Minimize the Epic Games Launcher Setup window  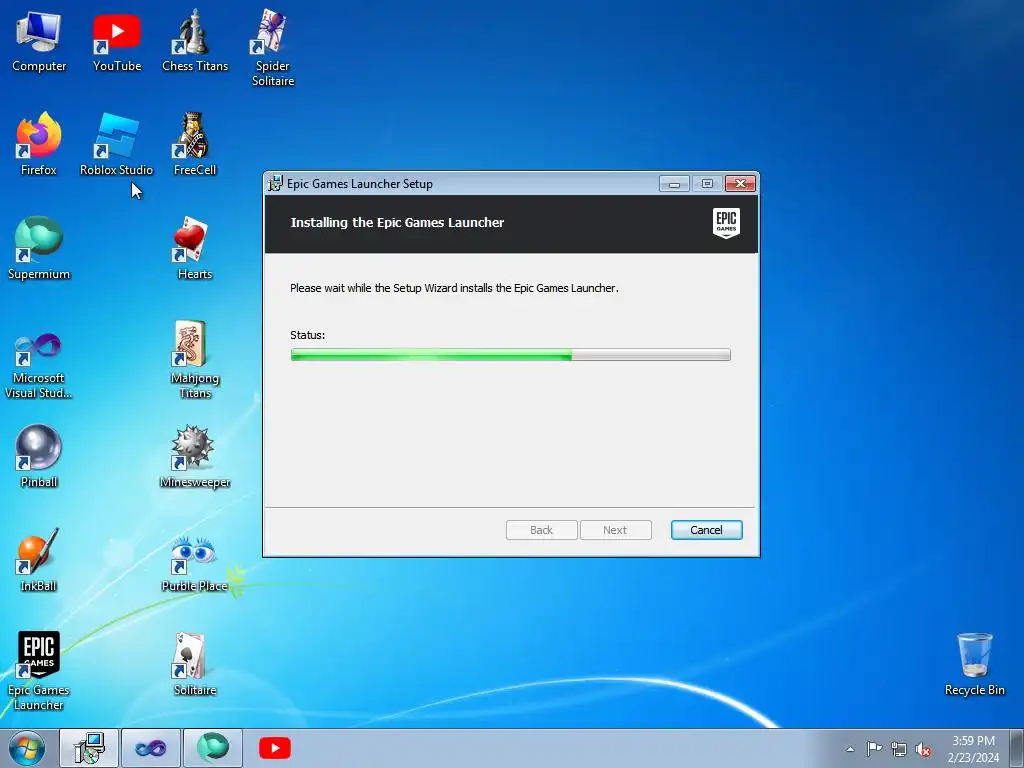pyautogui.click(x=674, y=184)
